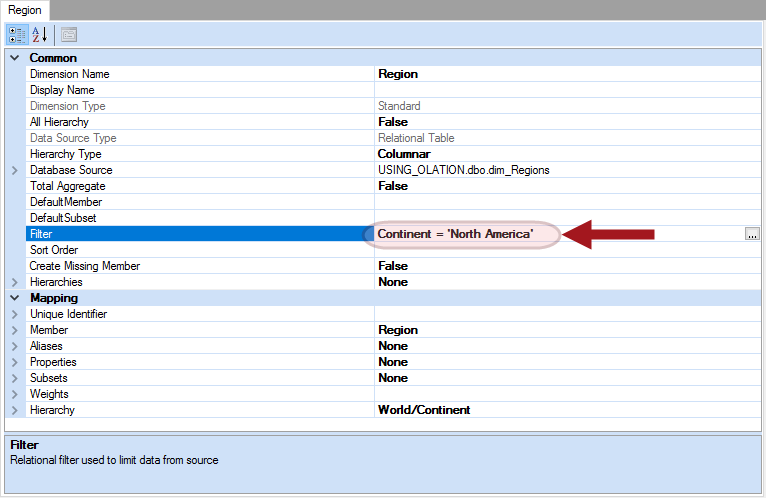Viewport: 766px width, 498px height.
Task: Select the Region tab
Action: coord(25,9)
